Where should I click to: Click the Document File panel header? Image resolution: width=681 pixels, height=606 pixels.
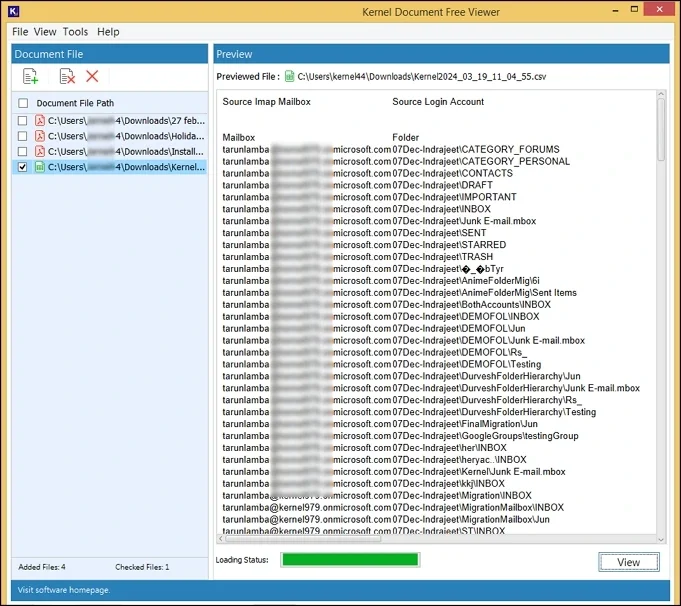pos(109,54)
